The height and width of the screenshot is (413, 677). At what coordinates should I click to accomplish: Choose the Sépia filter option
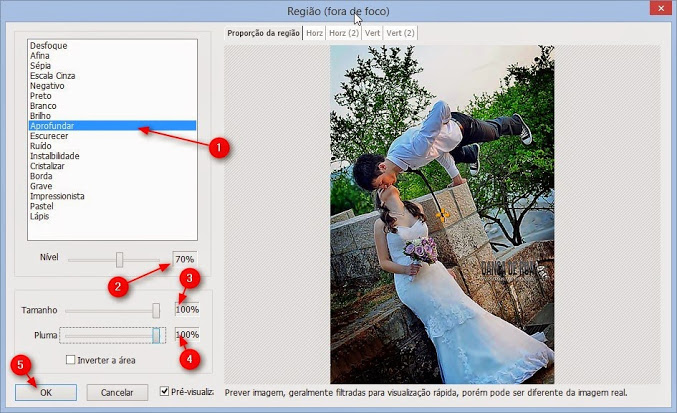point(42,65)
